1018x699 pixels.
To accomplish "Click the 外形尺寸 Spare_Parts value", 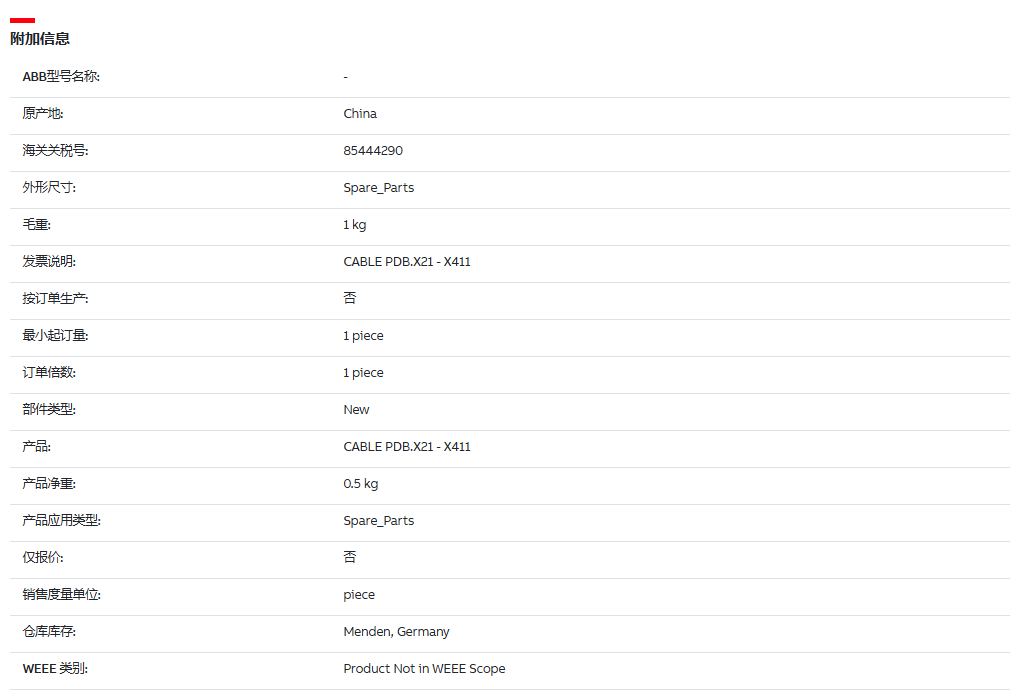I will 379,188.
